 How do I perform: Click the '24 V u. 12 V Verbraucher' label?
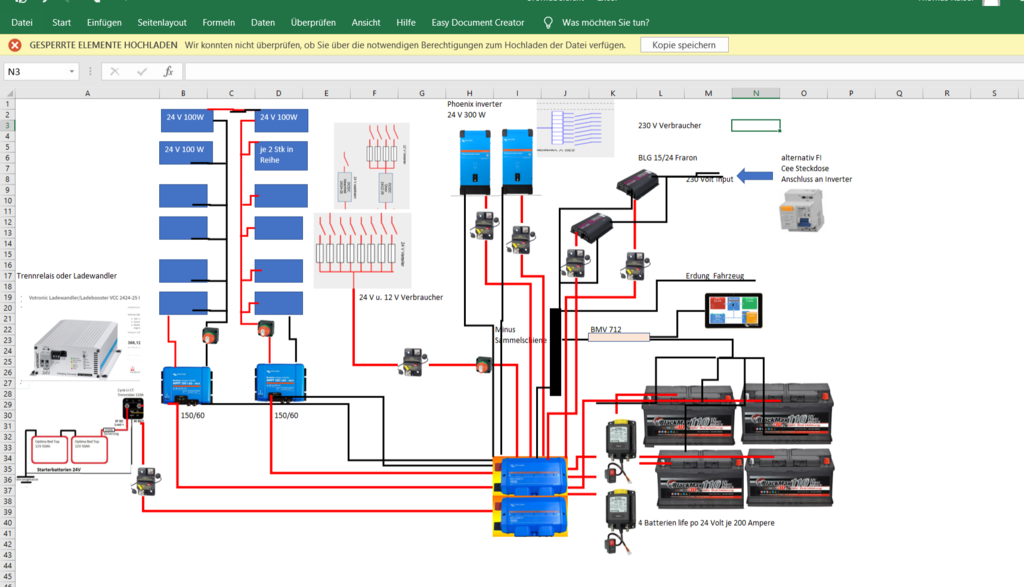[401, 297]
